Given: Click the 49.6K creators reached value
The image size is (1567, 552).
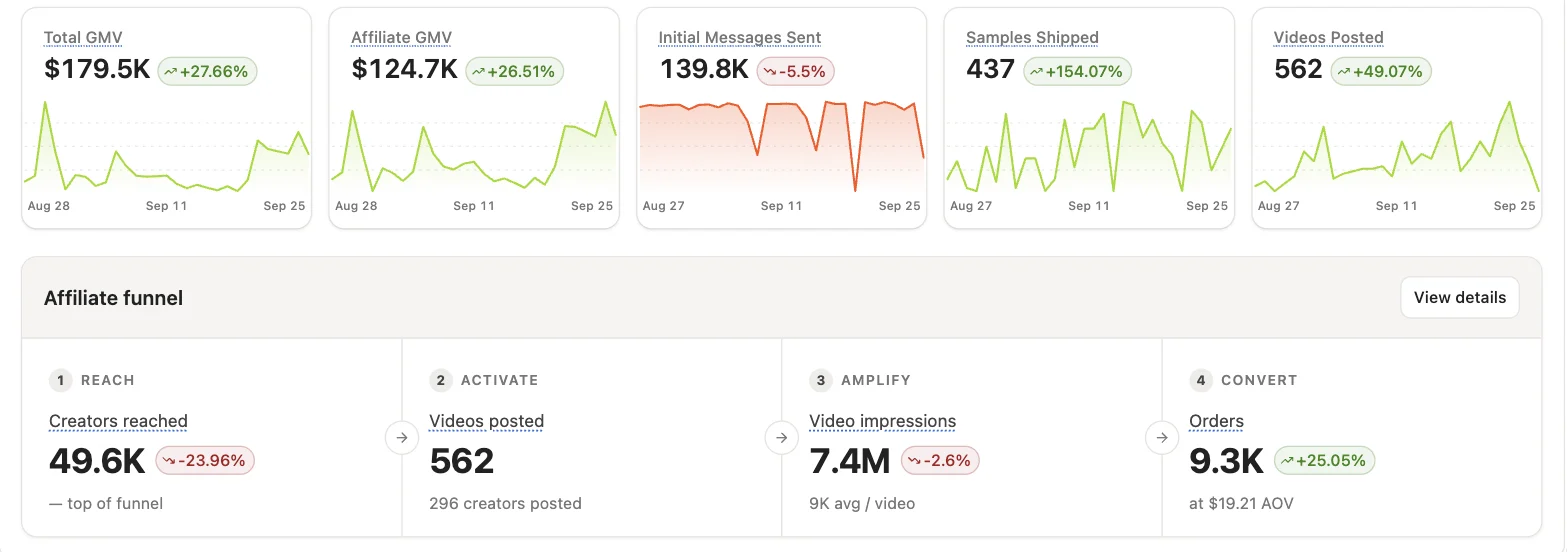Looking at the screenshot, I should 97,461.
